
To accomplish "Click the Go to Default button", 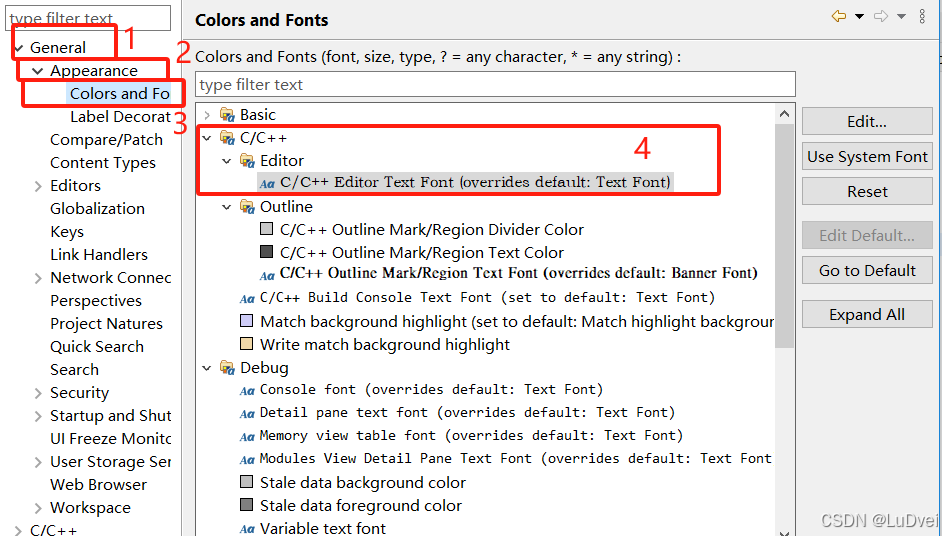I will [867, 270].
